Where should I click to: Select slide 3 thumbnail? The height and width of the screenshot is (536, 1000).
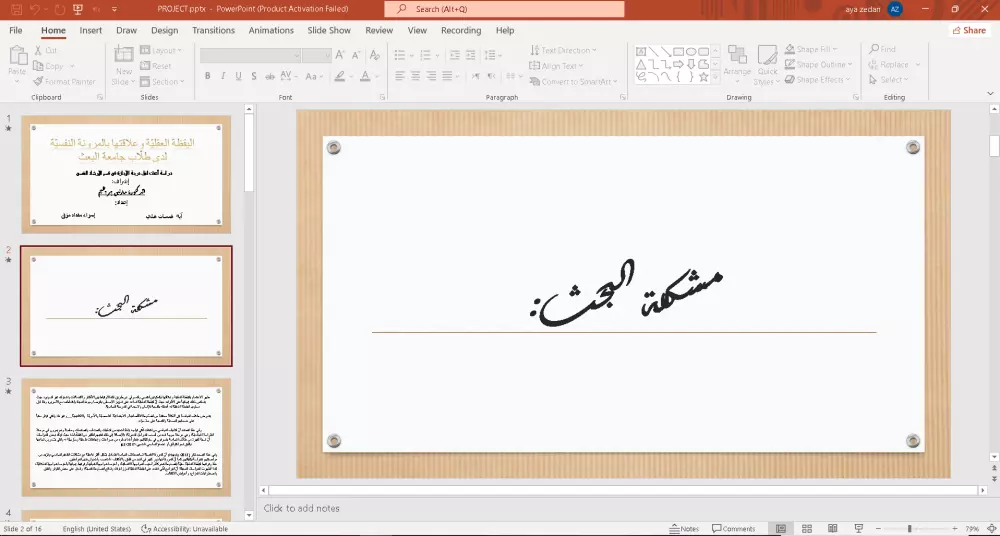click(x=126, y=437)
